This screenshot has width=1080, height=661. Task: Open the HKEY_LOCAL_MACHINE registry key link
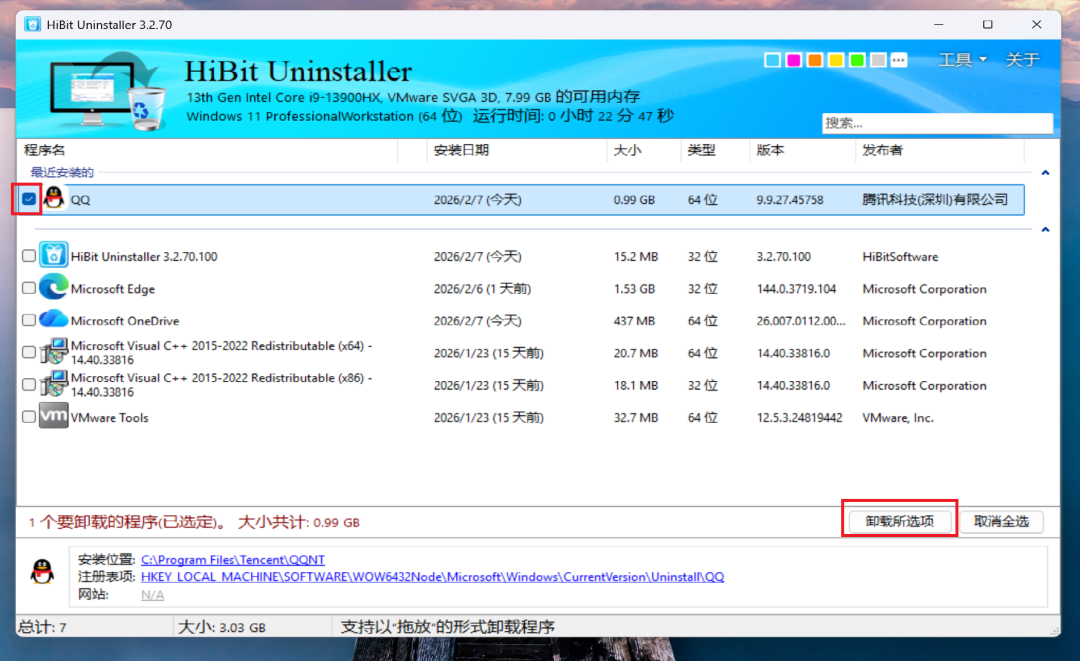(x=433, y=577)
